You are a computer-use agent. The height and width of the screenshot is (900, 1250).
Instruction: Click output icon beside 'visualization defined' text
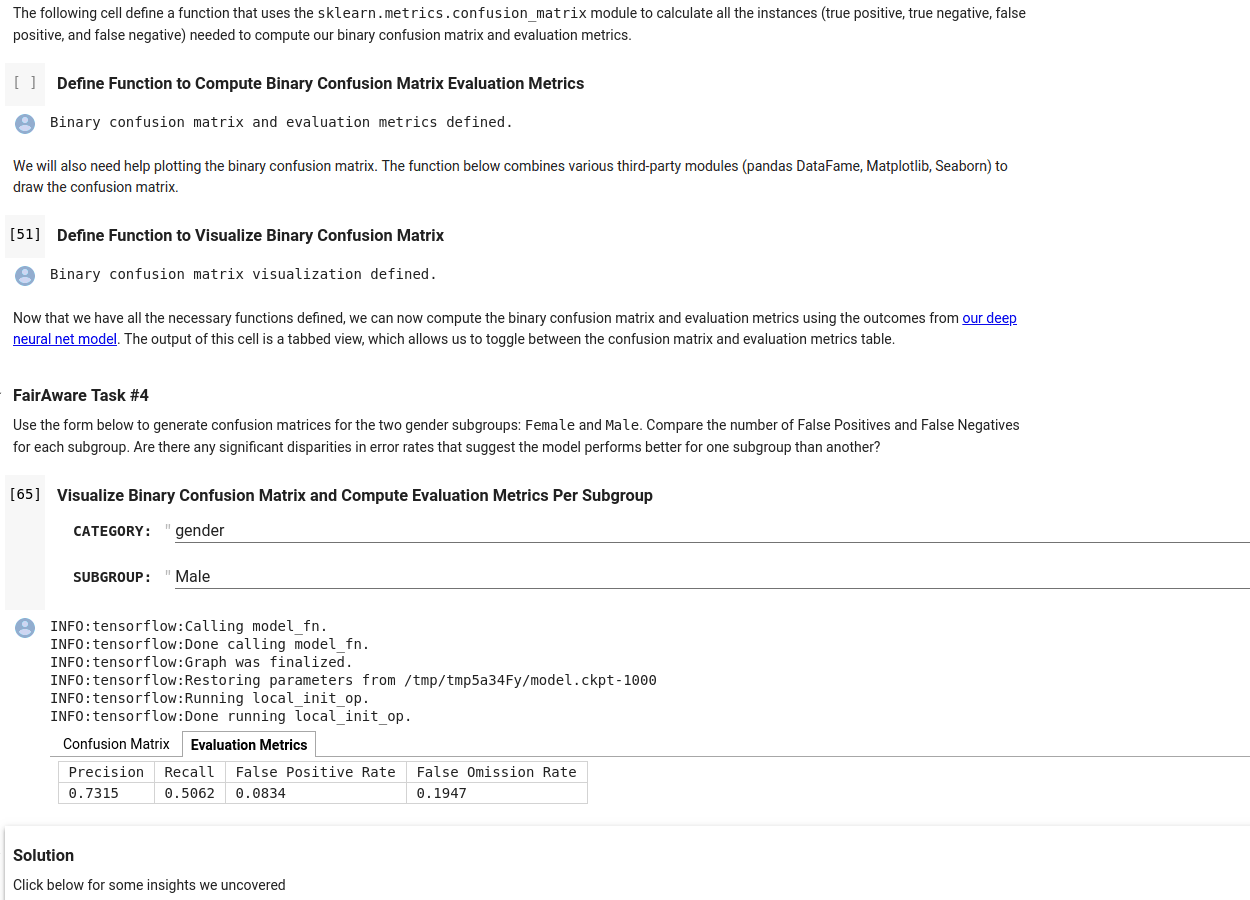pyautogui.click(x=25, y=275)
